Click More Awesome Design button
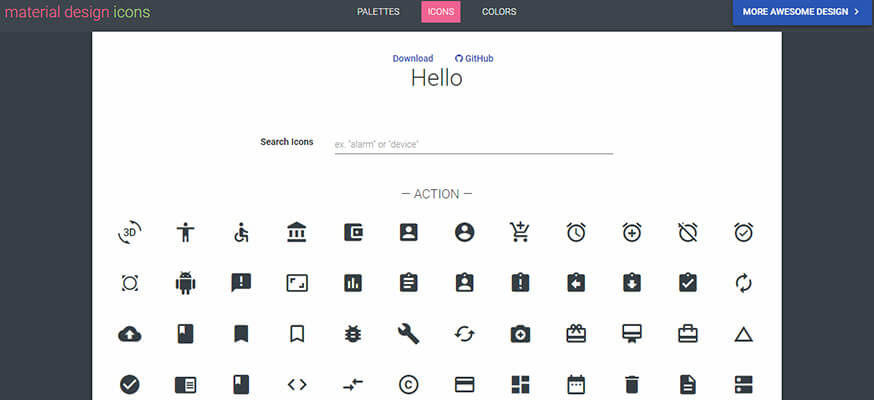Image resolution: width=874 pixels, height=400 pixels. click(x=802, y=12)
